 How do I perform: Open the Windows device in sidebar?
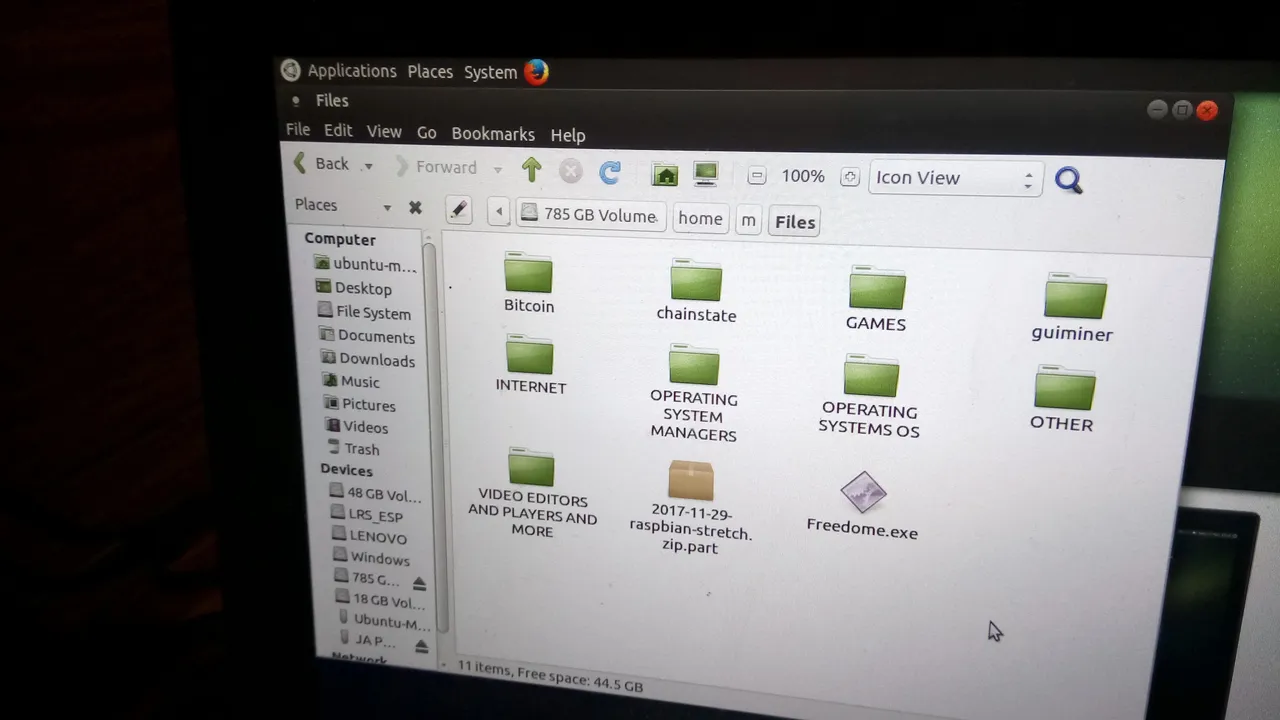pyautogui.click(x=373, y=558)
